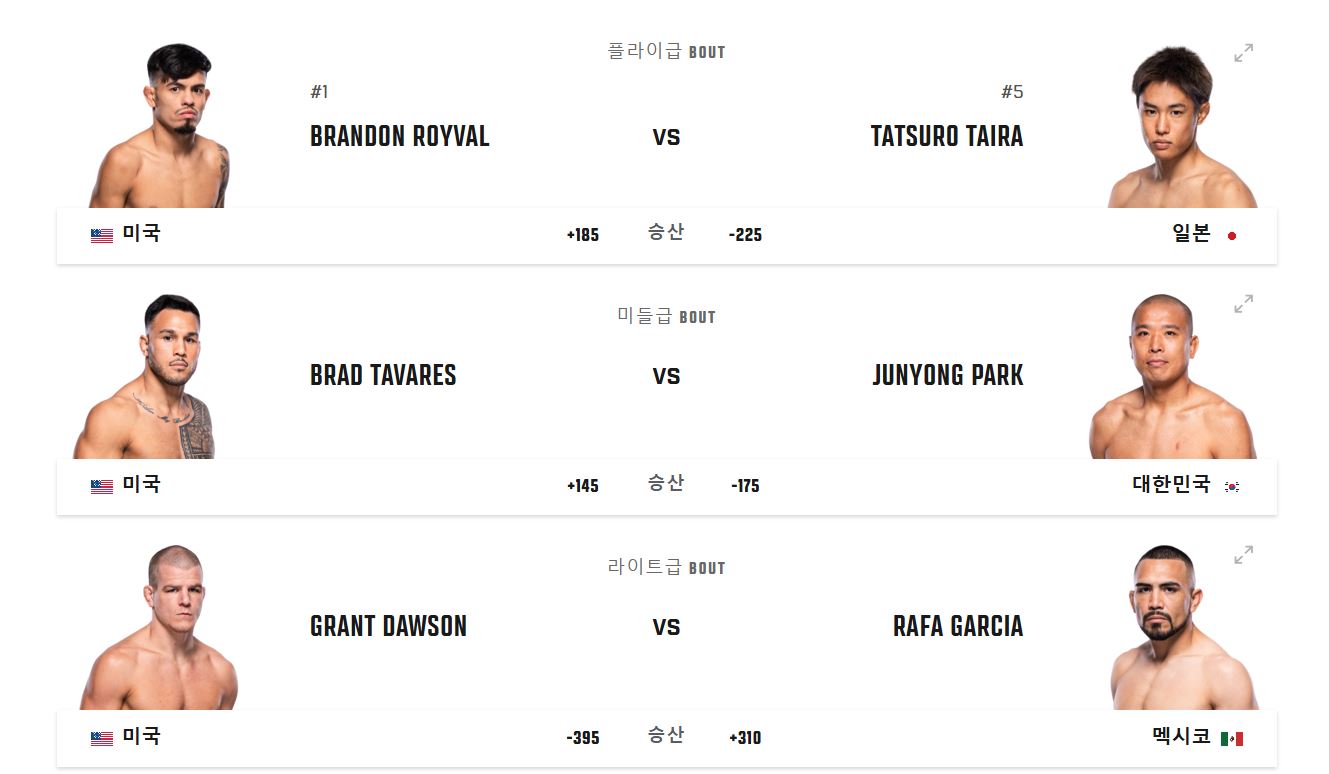Viewport: 1329px width, 774px height.
Task: Click the +185 odds for Brandon Royval
Action: [583, 235]
